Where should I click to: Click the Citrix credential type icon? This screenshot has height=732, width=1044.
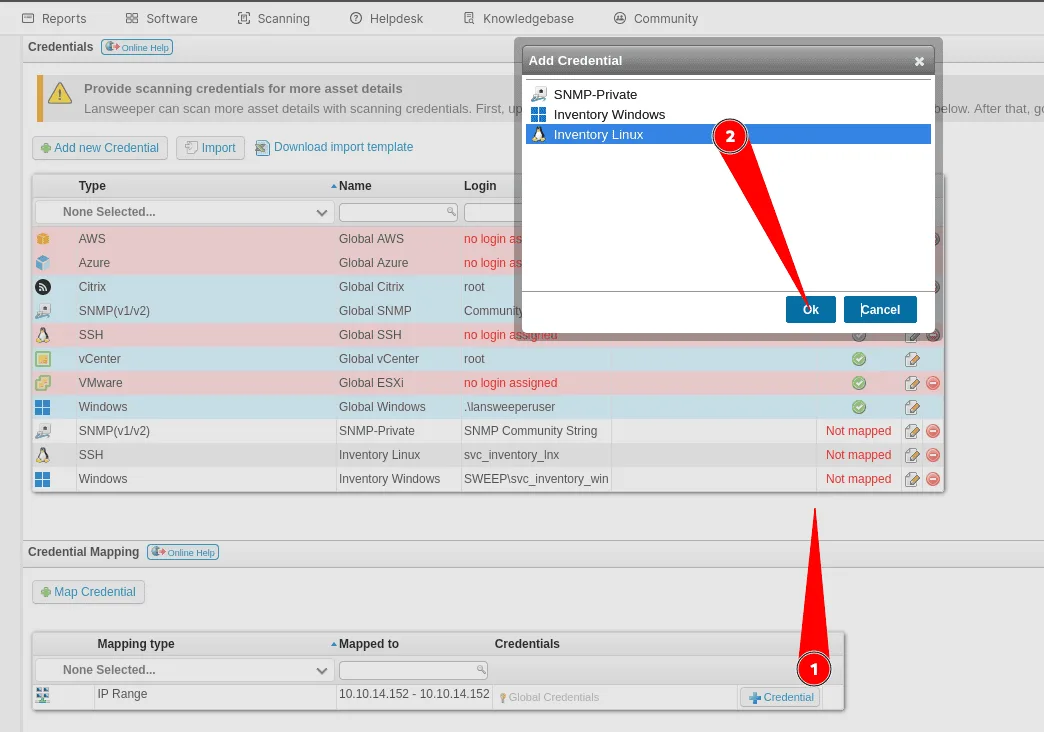tap(43, 287)
